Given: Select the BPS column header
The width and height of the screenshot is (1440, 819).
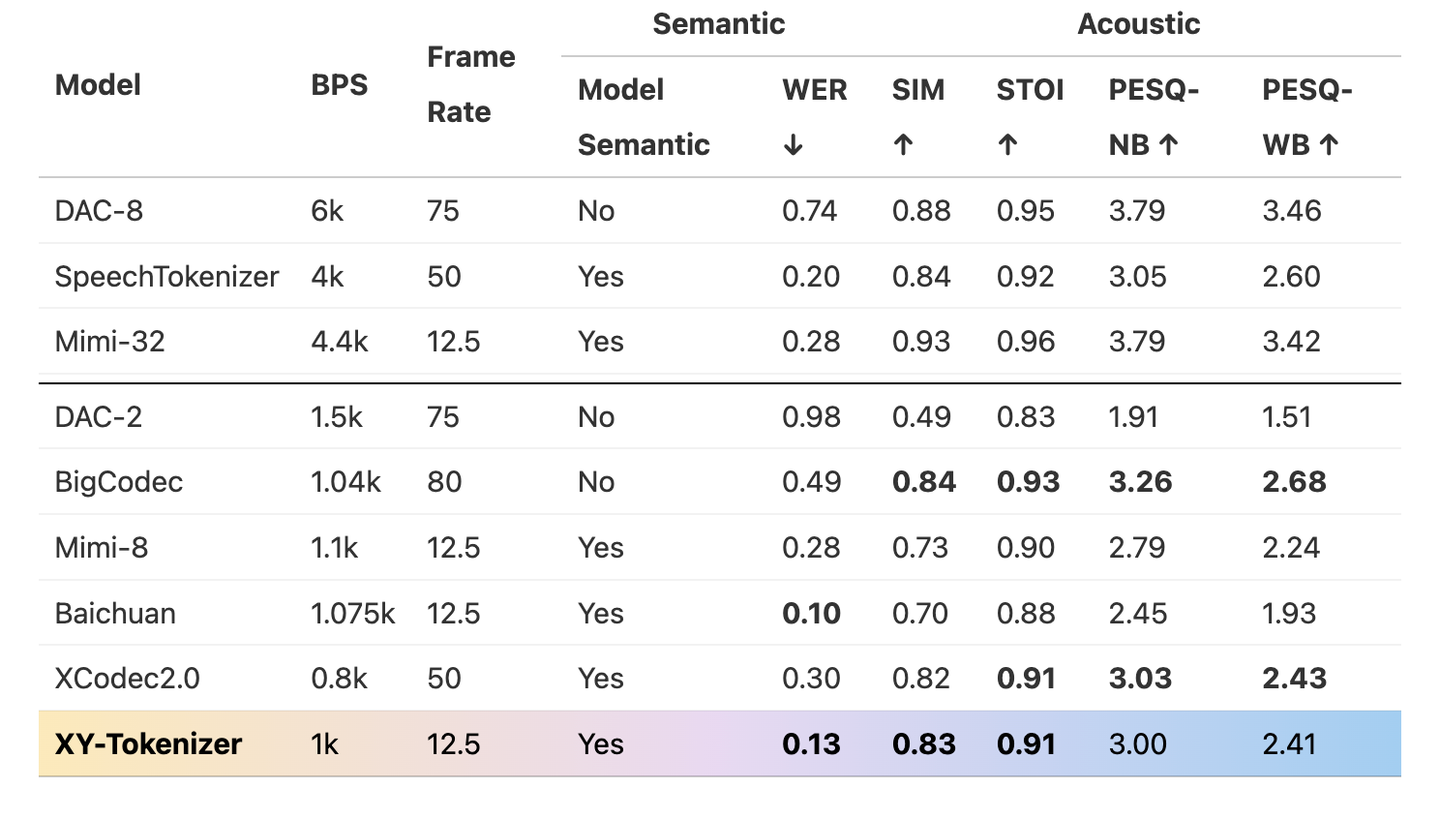Looking at the screenshot, I should coord(340,85).
